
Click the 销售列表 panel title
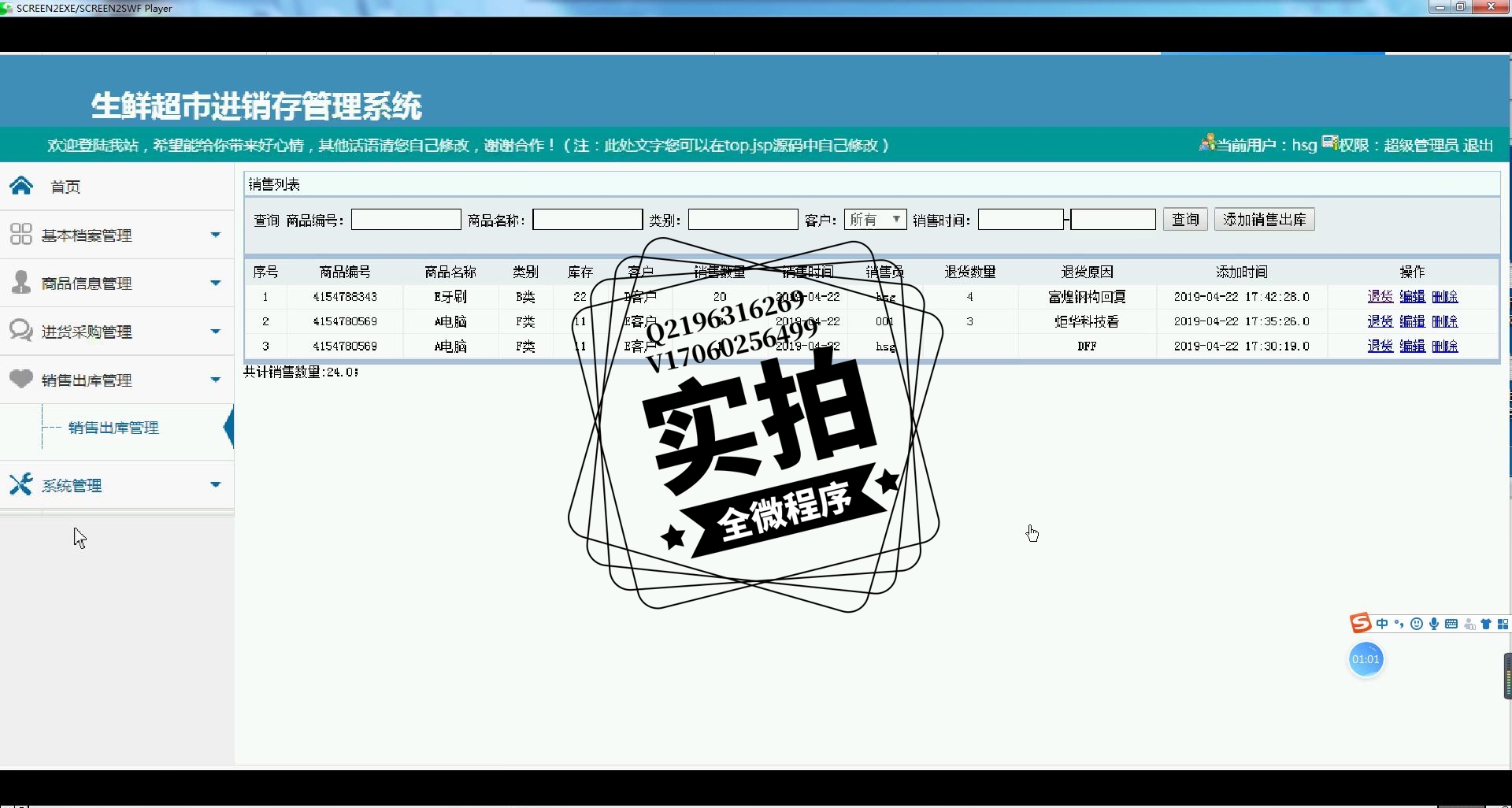coord(274,184)
